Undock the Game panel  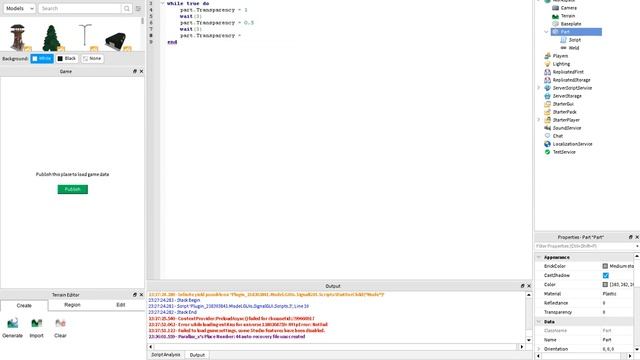coord(135,71)
